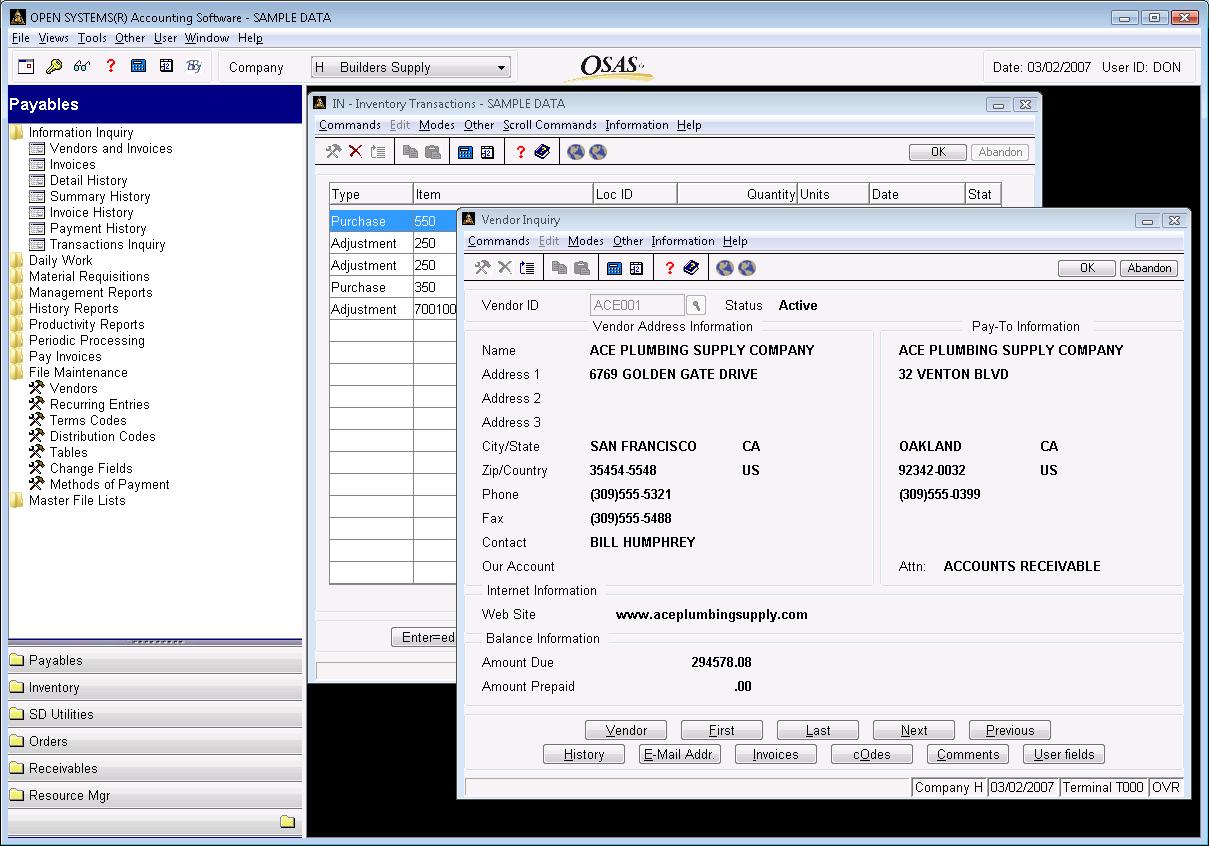Viewport: 1209px width, 846px height.
Task: Open the Window menu in main window
Action: coord(207,38)
